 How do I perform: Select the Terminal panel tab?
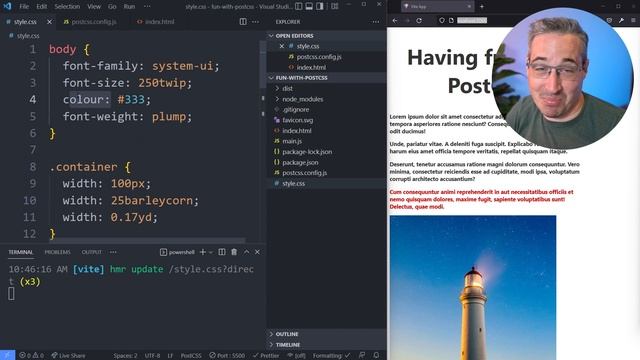point(20,252)
